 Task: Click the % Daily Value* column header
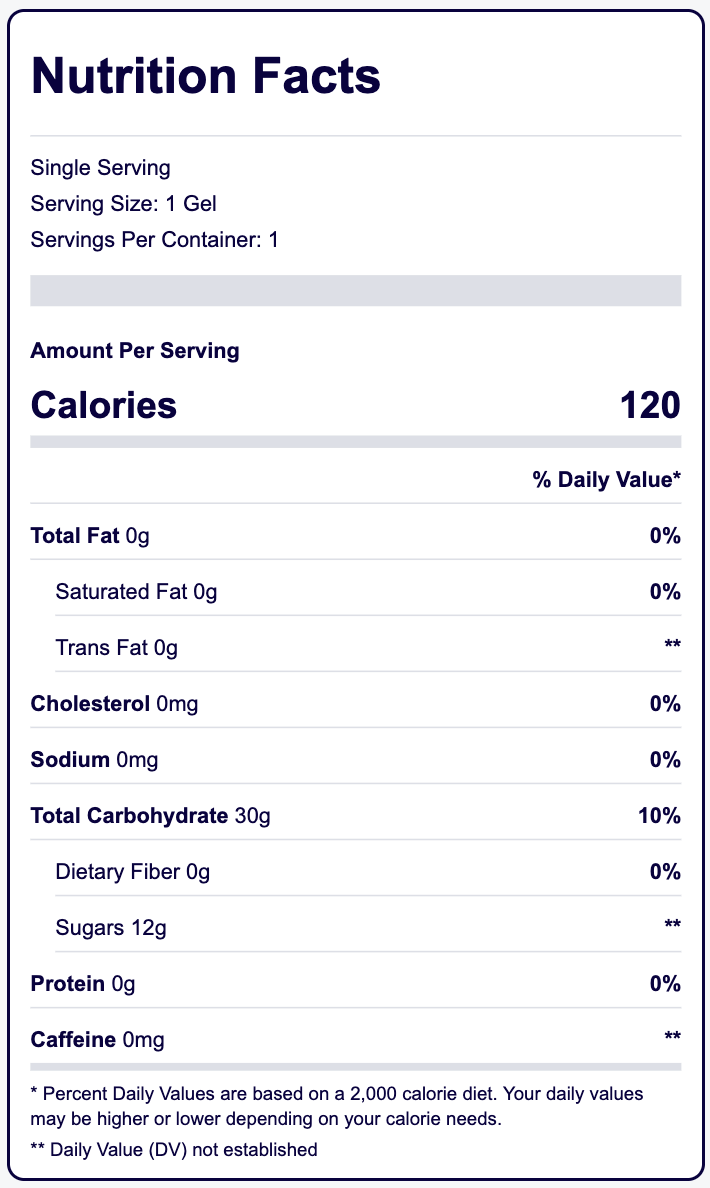tap(607, 481)
